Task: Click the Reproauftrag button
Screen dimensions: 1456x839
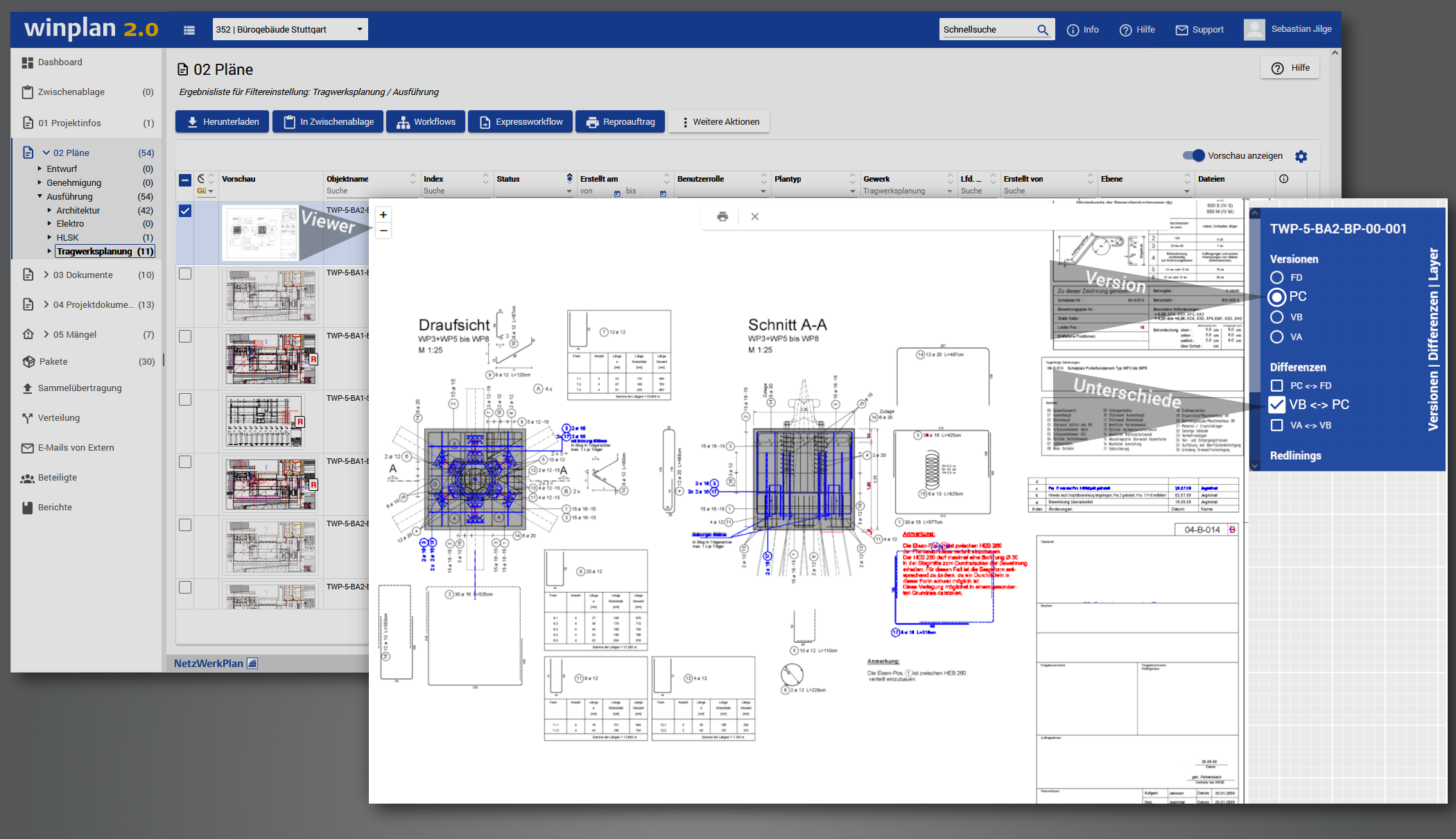Action: [x=620, y=121]
